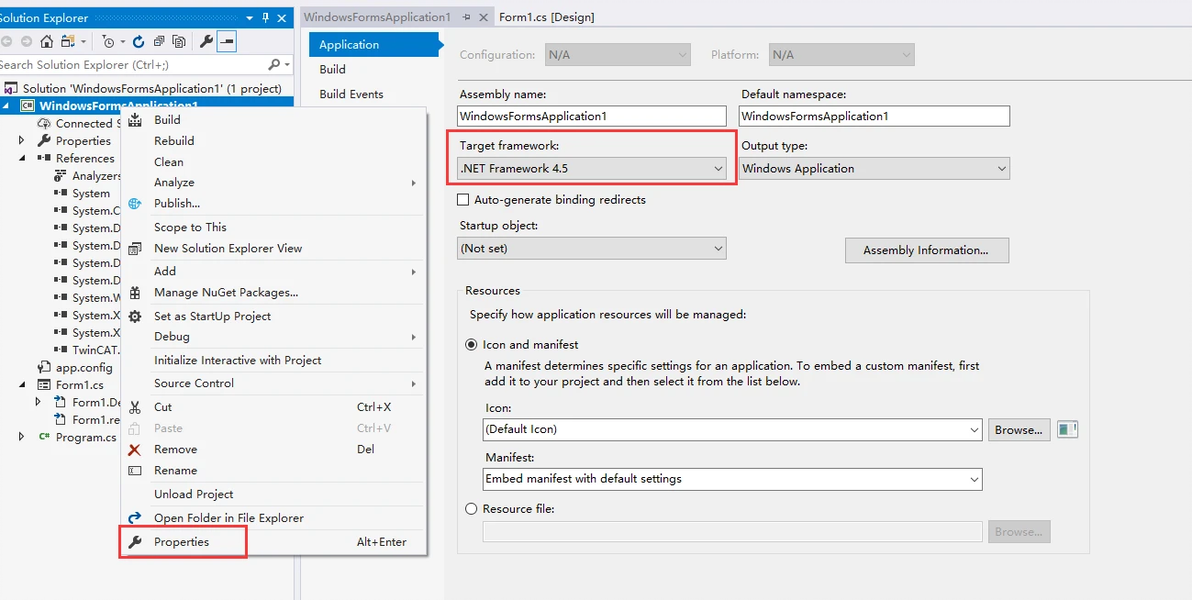The width and height of the screenshot is (1192, 600).
Task: Open the Target framework dropdown
Action: 592,169
